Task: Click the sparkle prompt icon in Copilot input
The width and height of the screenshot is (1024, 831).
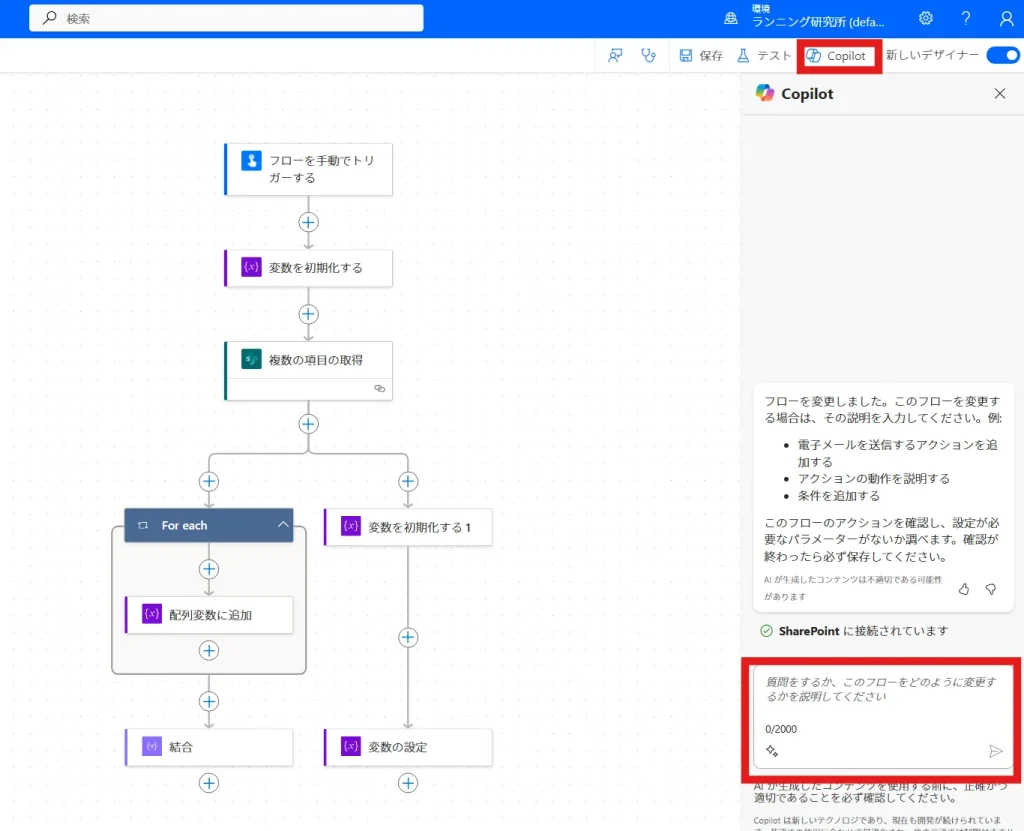Action: (772, 751)
